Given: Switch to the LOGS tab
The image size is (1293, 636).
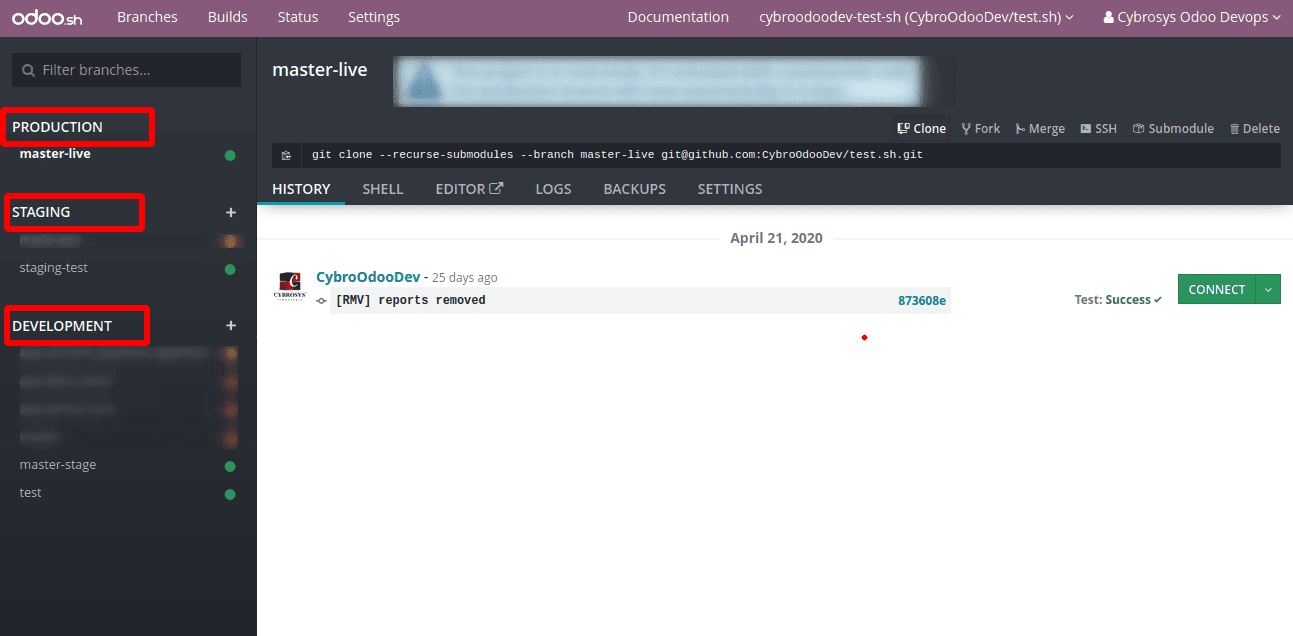Looking at the screenshot, I should pyautogui.click(x=553, y=189).
